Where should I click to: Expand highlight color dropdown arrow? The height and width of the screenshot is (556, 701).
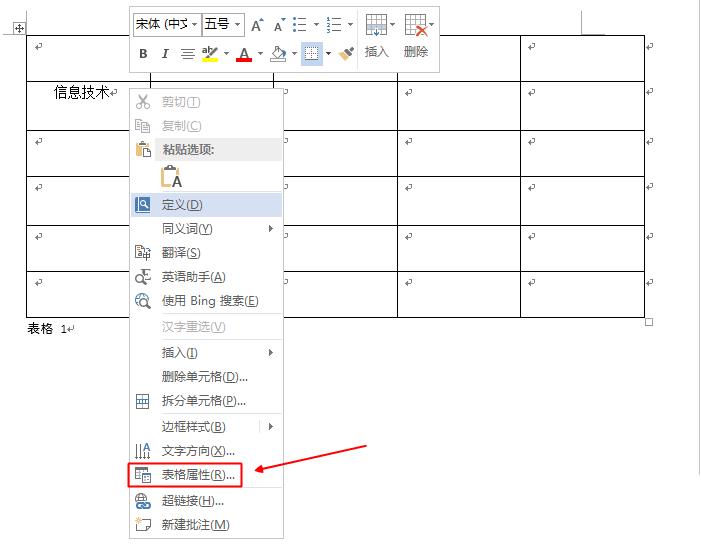[226, 54]
